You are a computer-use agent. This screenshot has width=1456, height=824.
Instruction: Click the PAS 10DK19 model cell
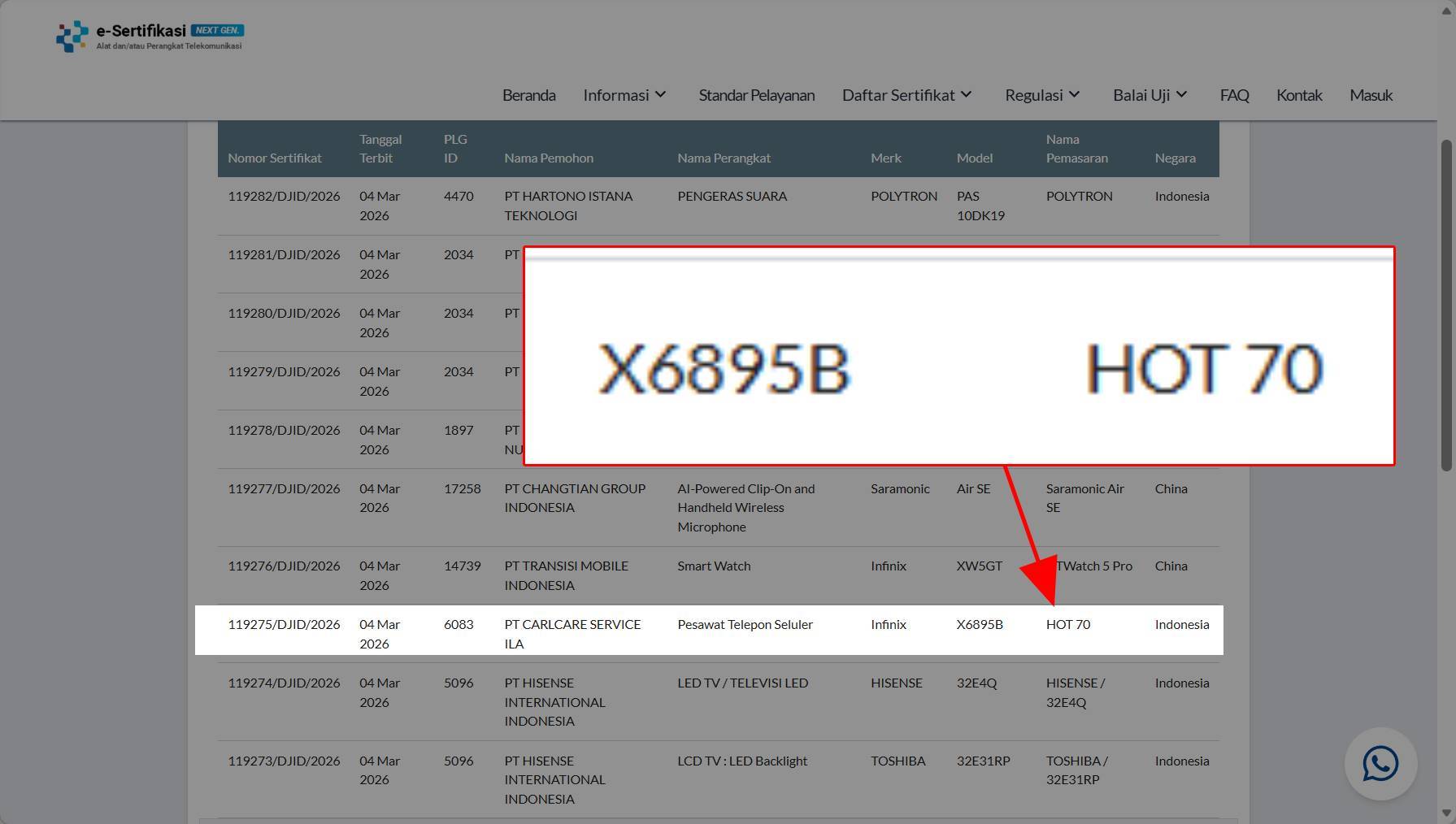click(980, 206)
